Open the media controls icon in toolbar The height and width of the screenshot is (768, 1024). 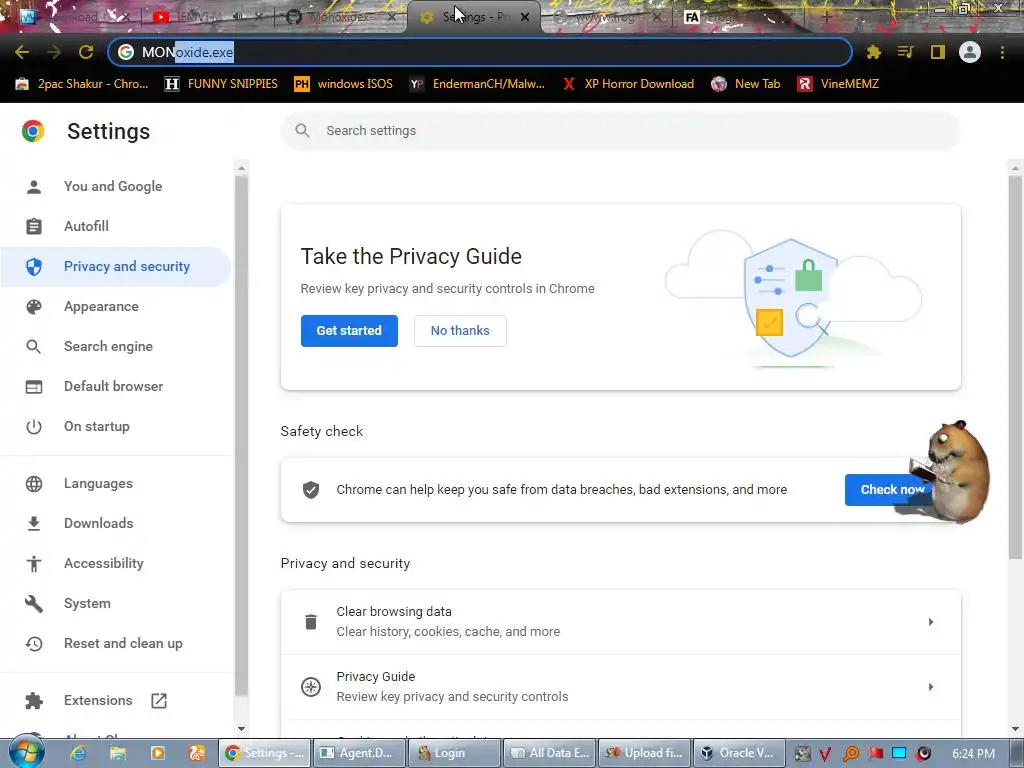coord(905,52)
